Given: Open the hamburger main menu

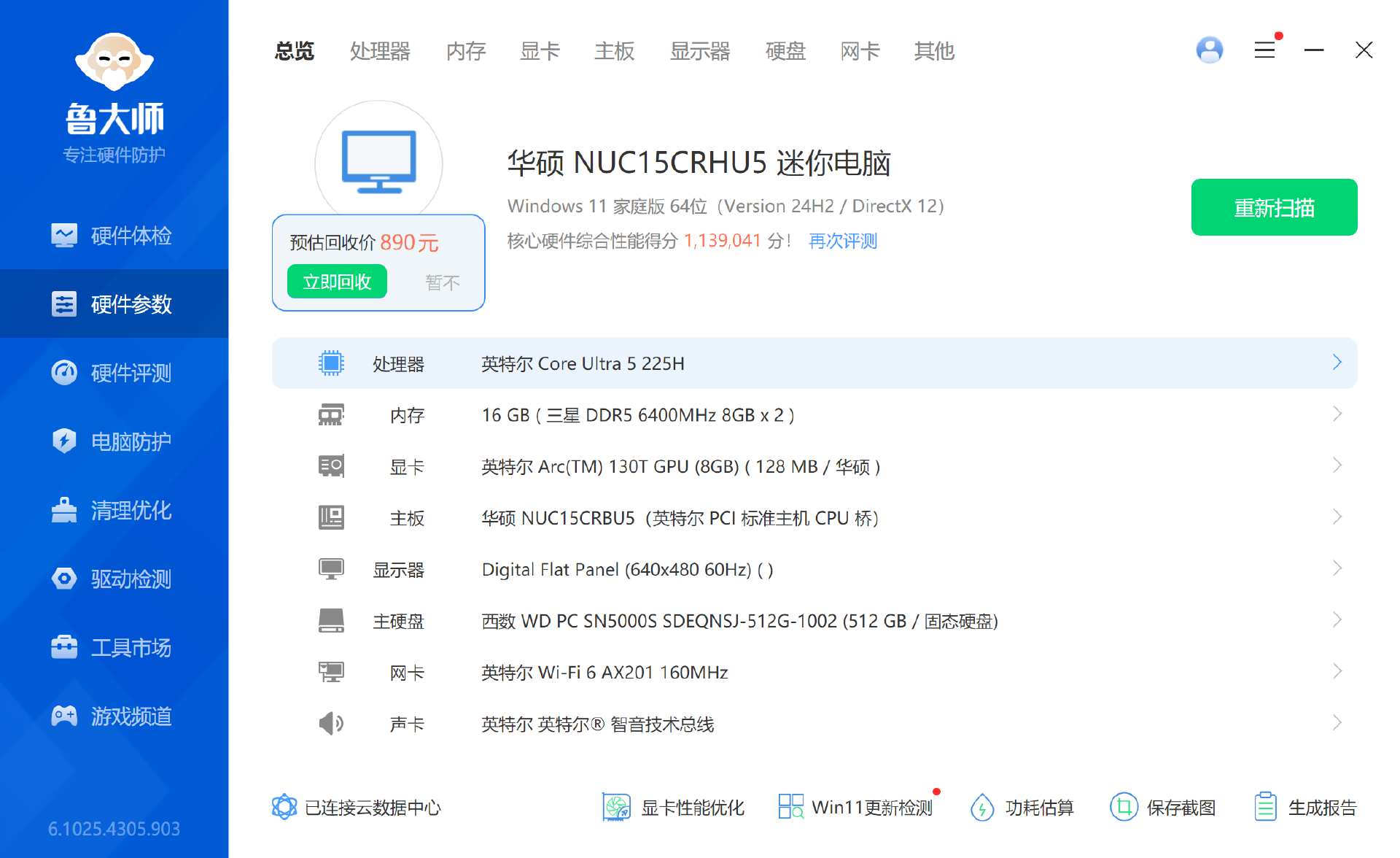Looking at the screenshot, I should 1265,50.
